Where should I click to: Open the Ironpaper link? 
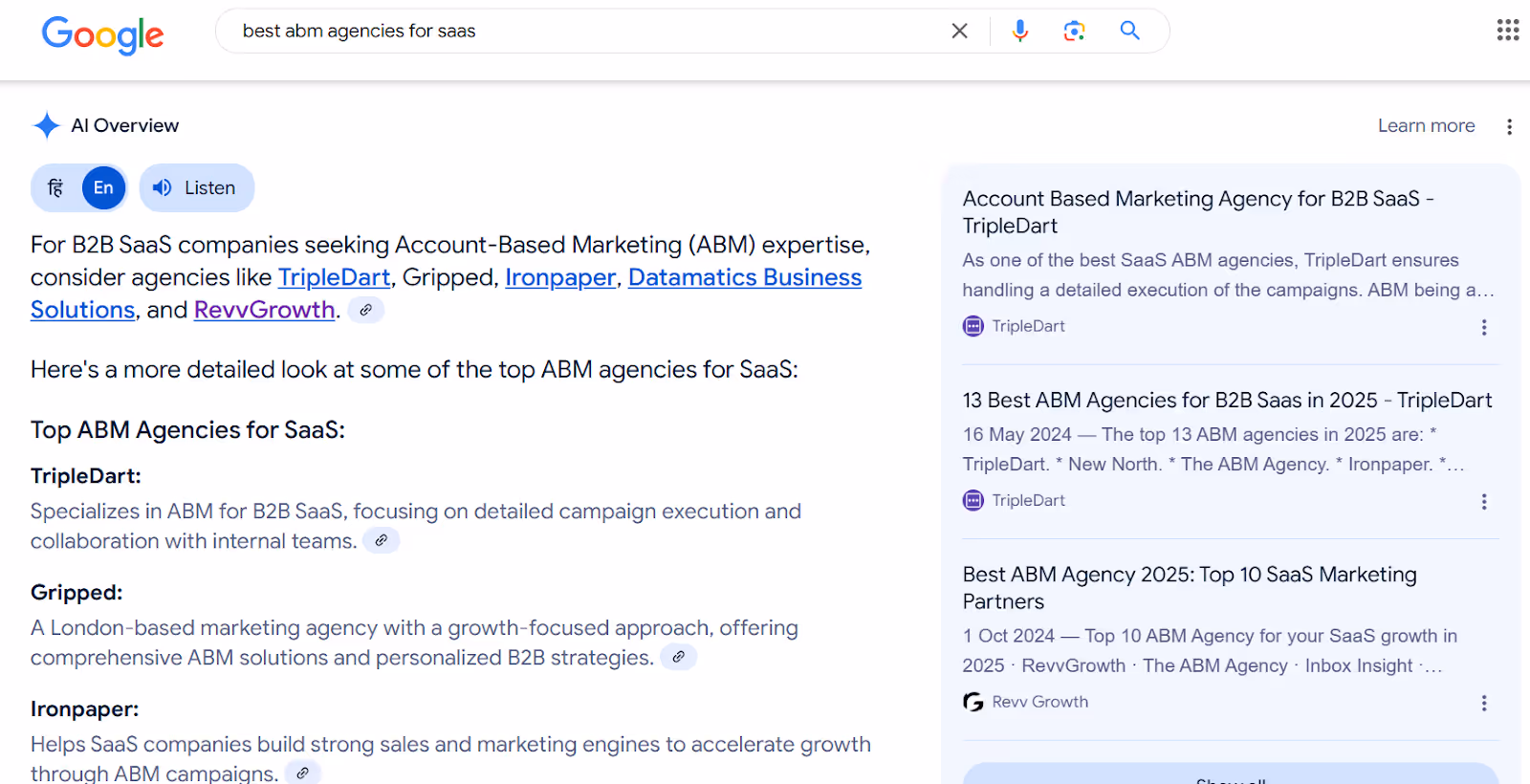point(560,277)
